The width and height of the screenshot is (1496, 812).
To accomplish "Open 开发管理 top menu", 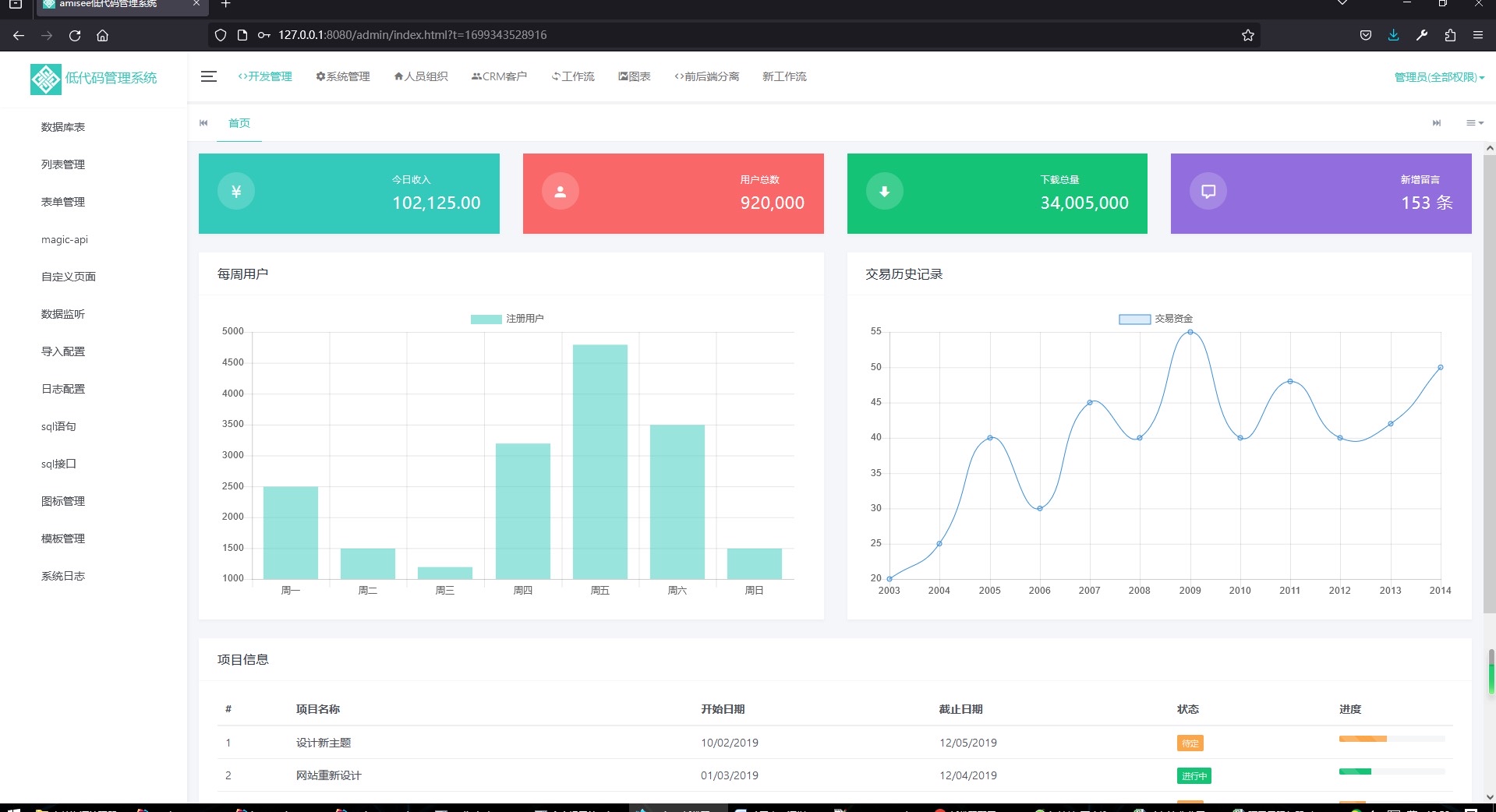I will (265, 76).
